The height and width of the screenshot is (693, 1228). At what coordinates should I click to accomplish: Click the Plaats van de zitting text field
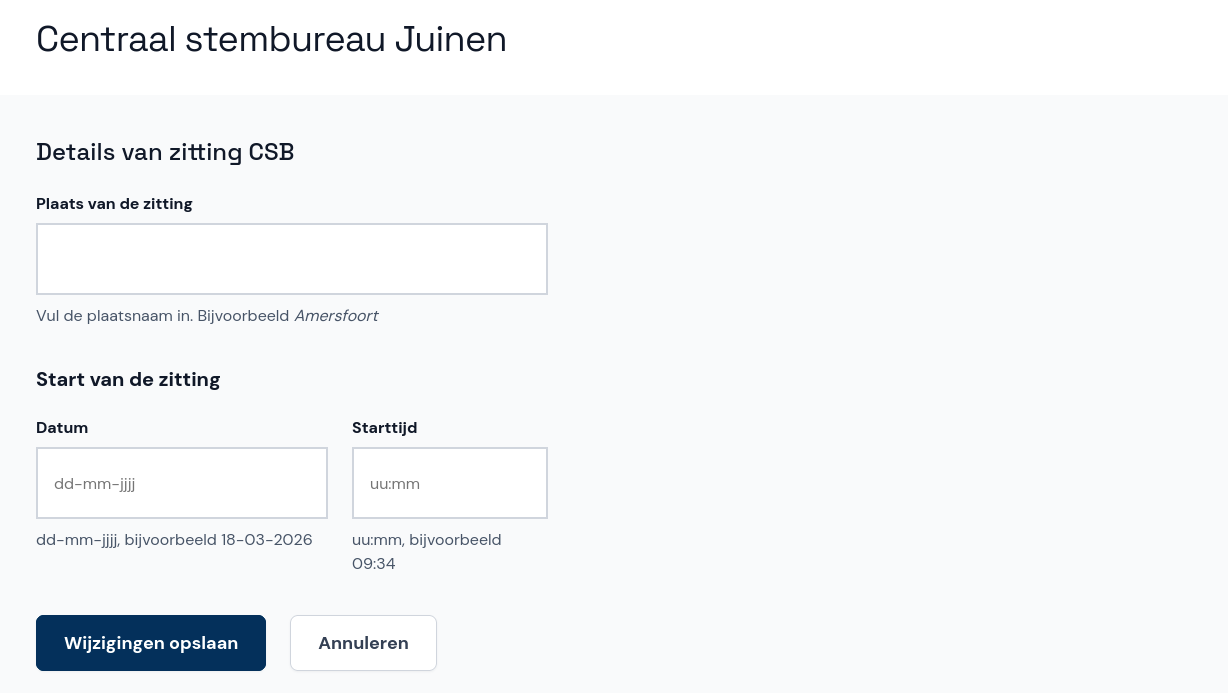coord(292,259)
